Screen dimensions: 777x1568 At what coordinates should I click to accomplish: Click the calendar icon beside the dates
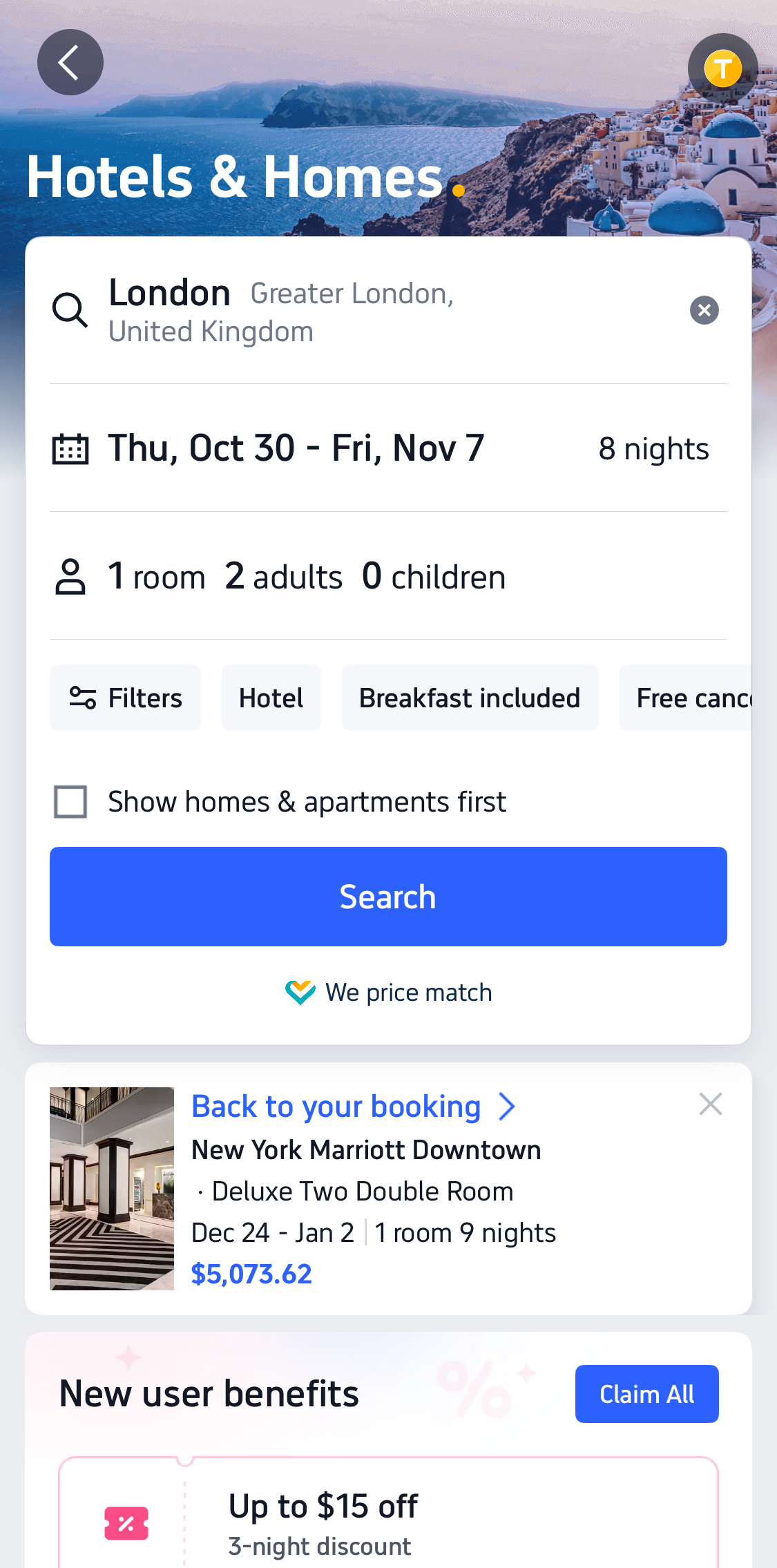[x=72, y=448]
